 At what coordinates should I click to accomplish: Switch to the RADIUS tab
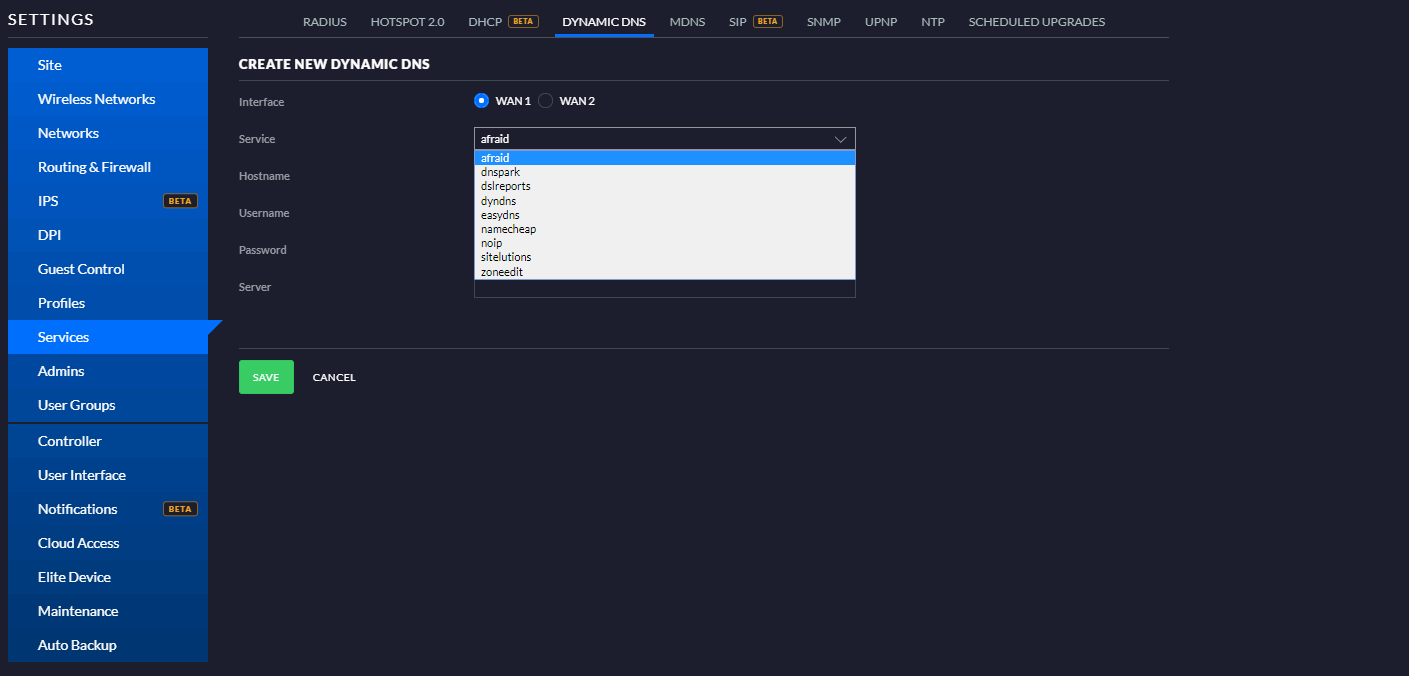point(324,22)
